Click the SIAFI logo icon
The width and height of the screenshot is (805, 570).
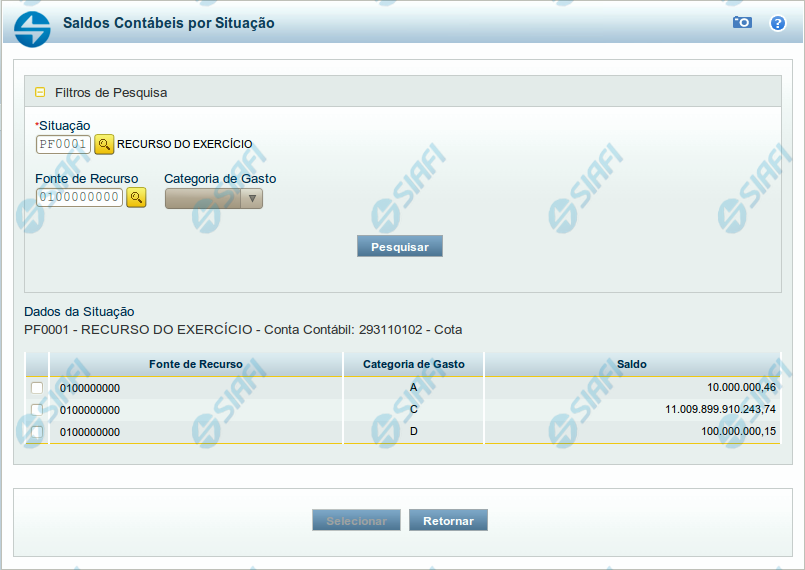tap(32, 28)
